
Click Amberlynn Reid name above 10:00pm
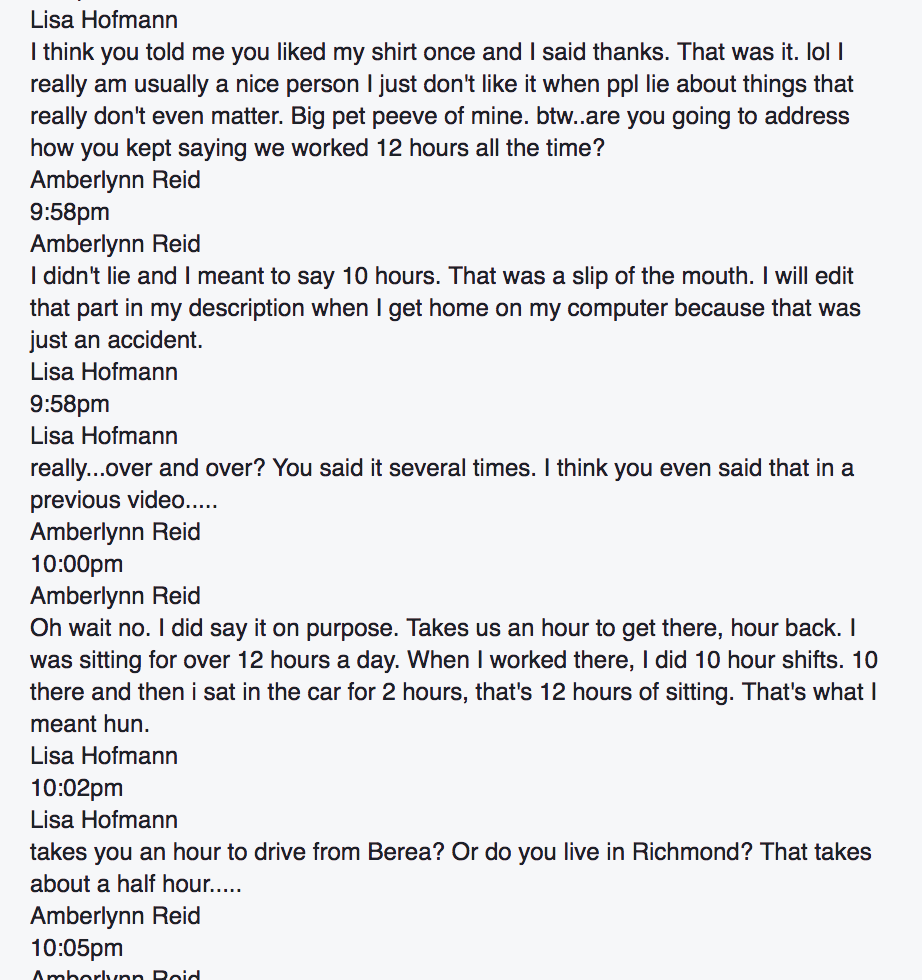115,532
